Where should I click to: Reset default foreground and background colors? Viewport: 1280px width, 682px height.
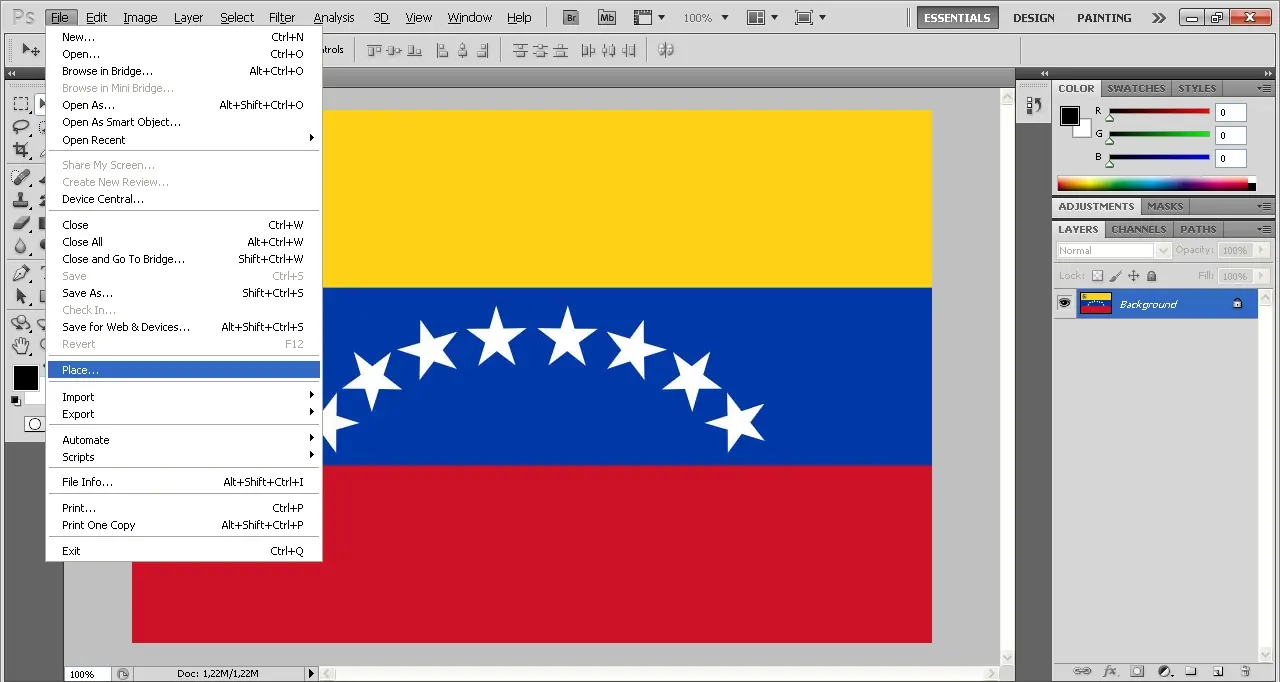(x=15, y=399)
